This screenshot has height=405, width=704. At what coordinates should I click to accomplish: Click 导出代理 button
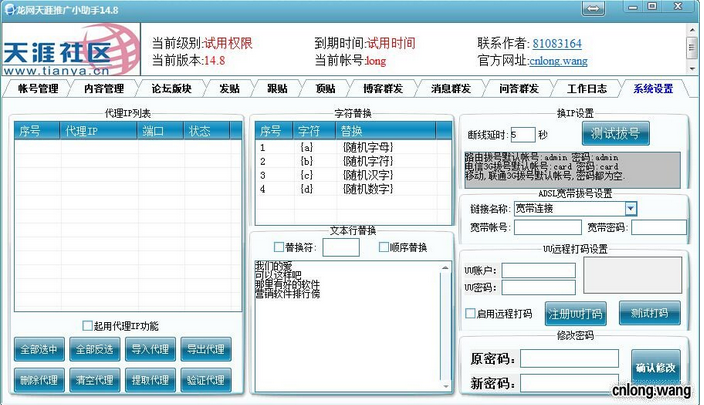click(x=206, y=349)
